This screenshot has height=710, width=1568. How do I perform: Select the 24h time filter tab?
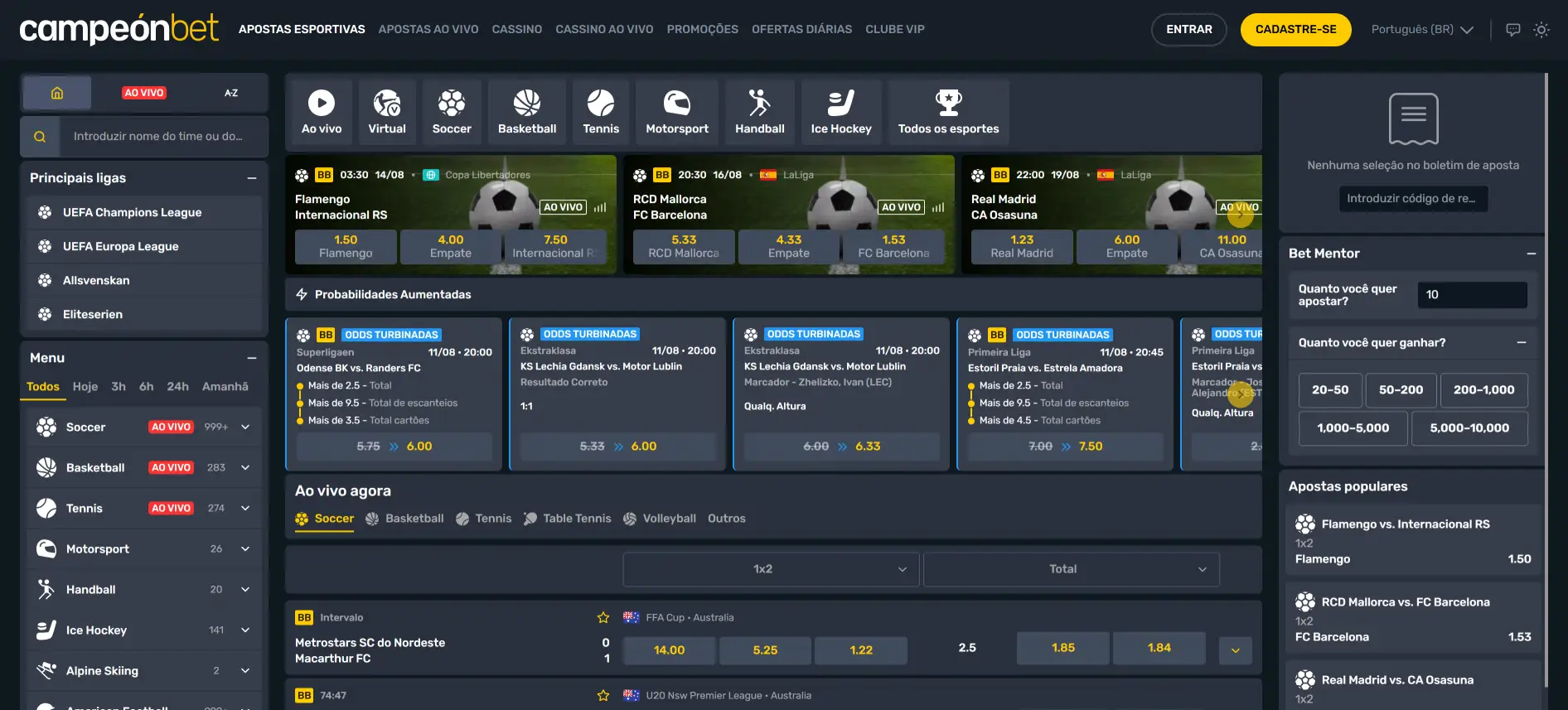pyautogui.click(x=178, y=387)
